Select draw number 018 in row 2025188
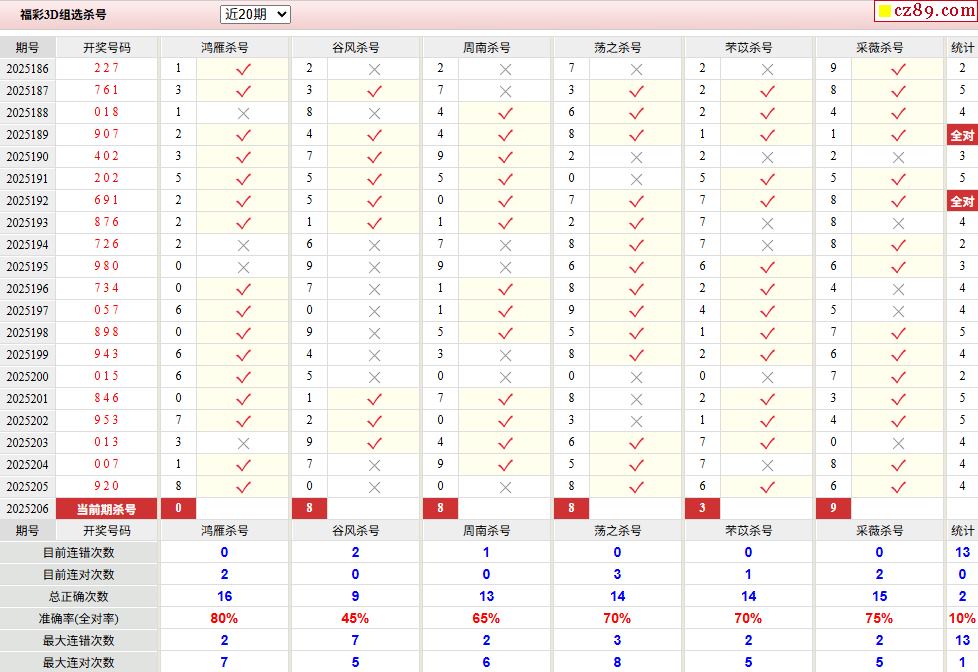 pyautogui.click(x=107, y=112)
